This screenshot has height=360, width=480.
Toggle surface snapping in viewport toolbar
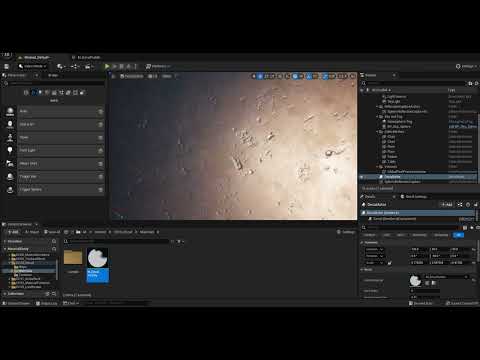click(287, 76)
